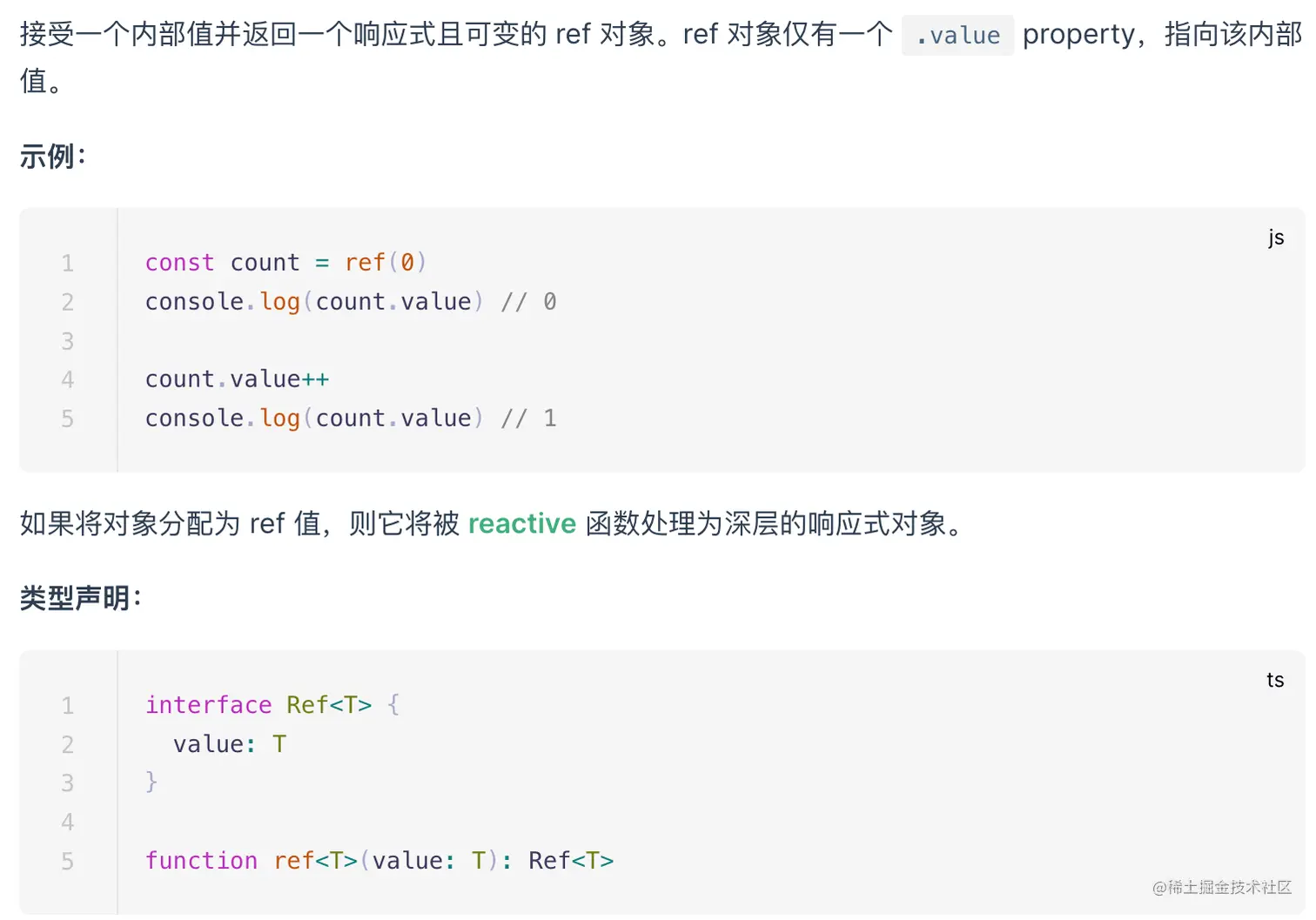Viewport: 1316px width, 920px height.
Task: Click line number 4 in the ts block
Action: pos(67,822)
